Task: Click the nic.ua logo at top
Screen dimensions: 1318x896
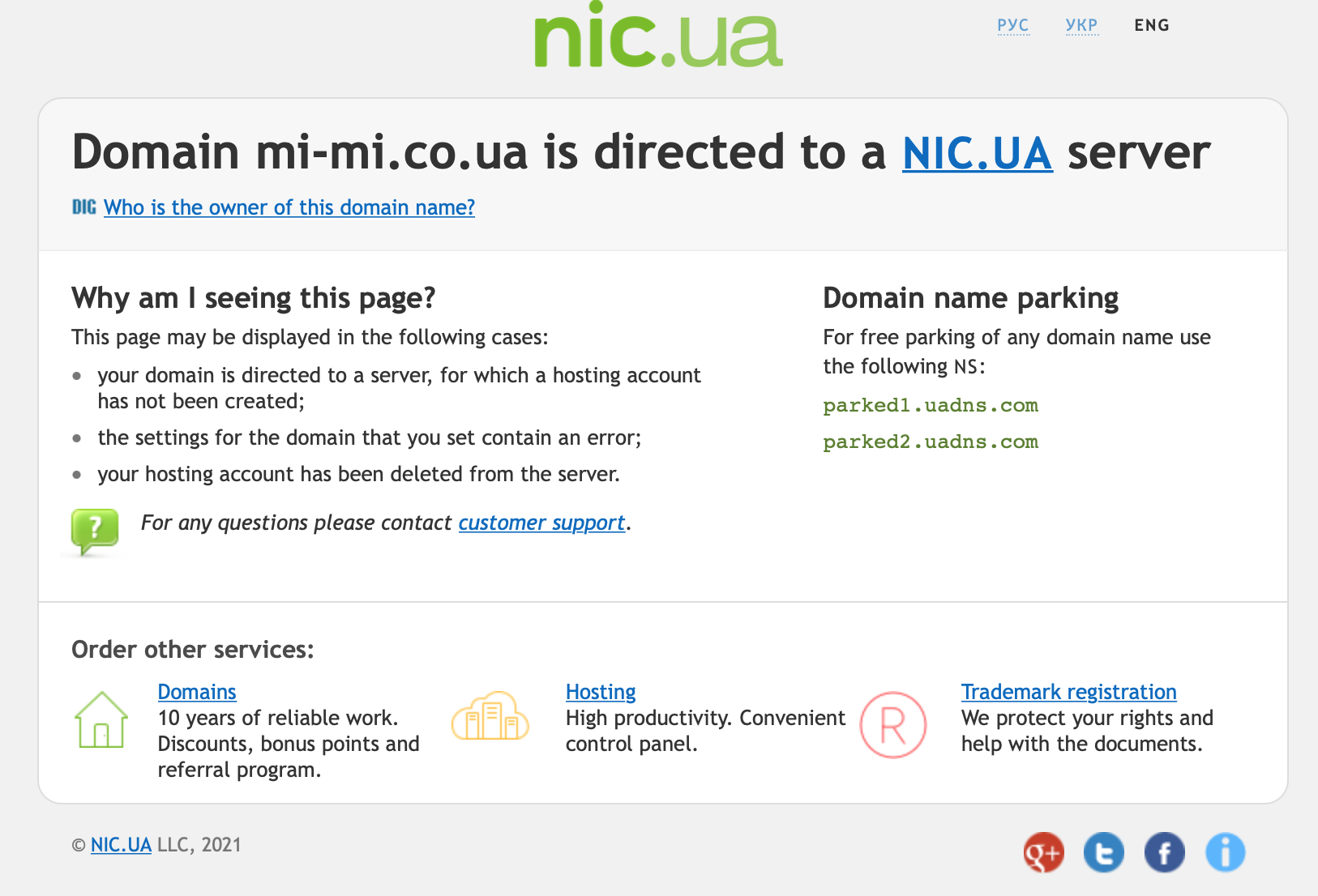Action: point(657,36)
